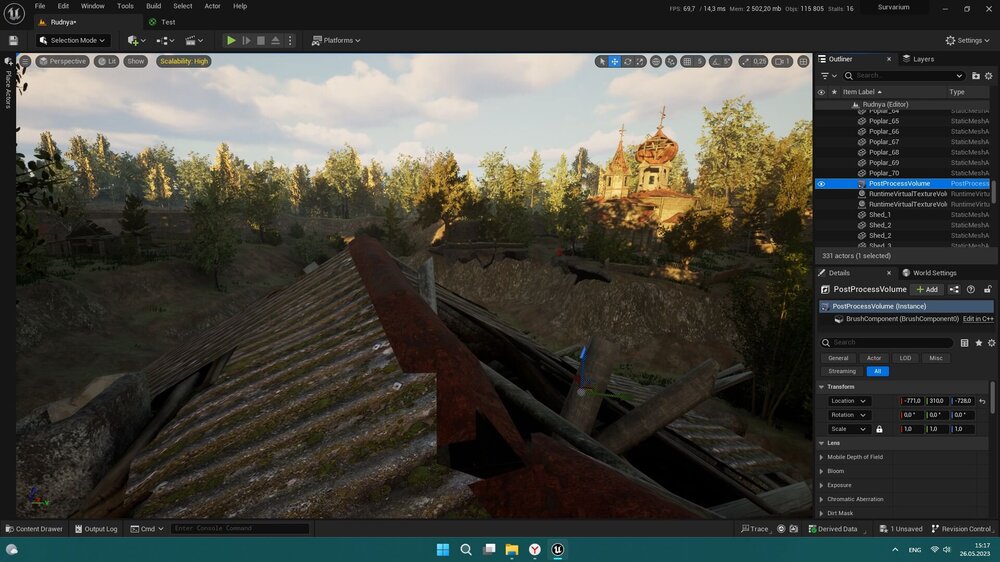
Task: Filter Details by Actor category
Action: (874, 359)
